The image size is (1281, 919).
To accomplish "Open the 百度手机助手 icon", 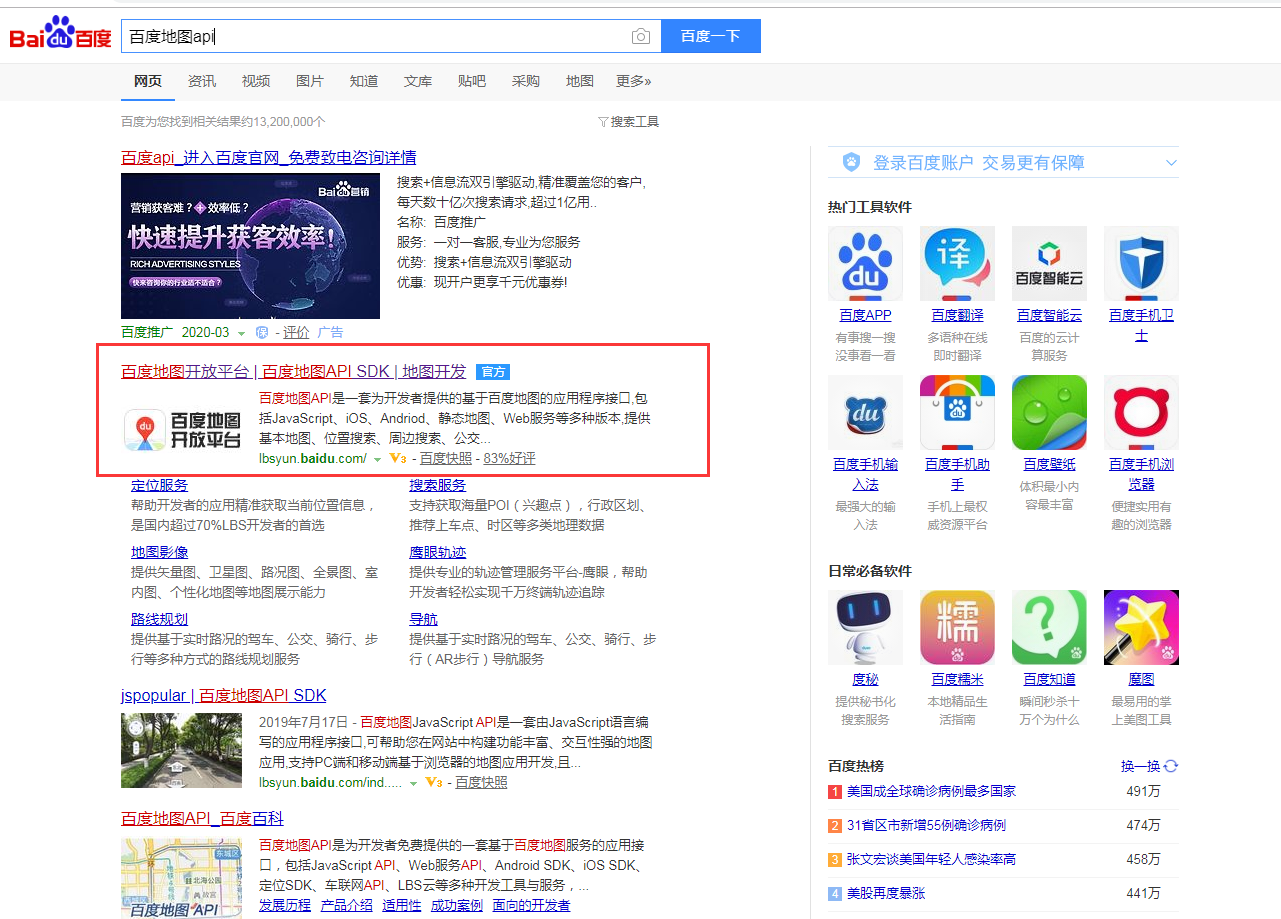I will [x=957, y=413].
